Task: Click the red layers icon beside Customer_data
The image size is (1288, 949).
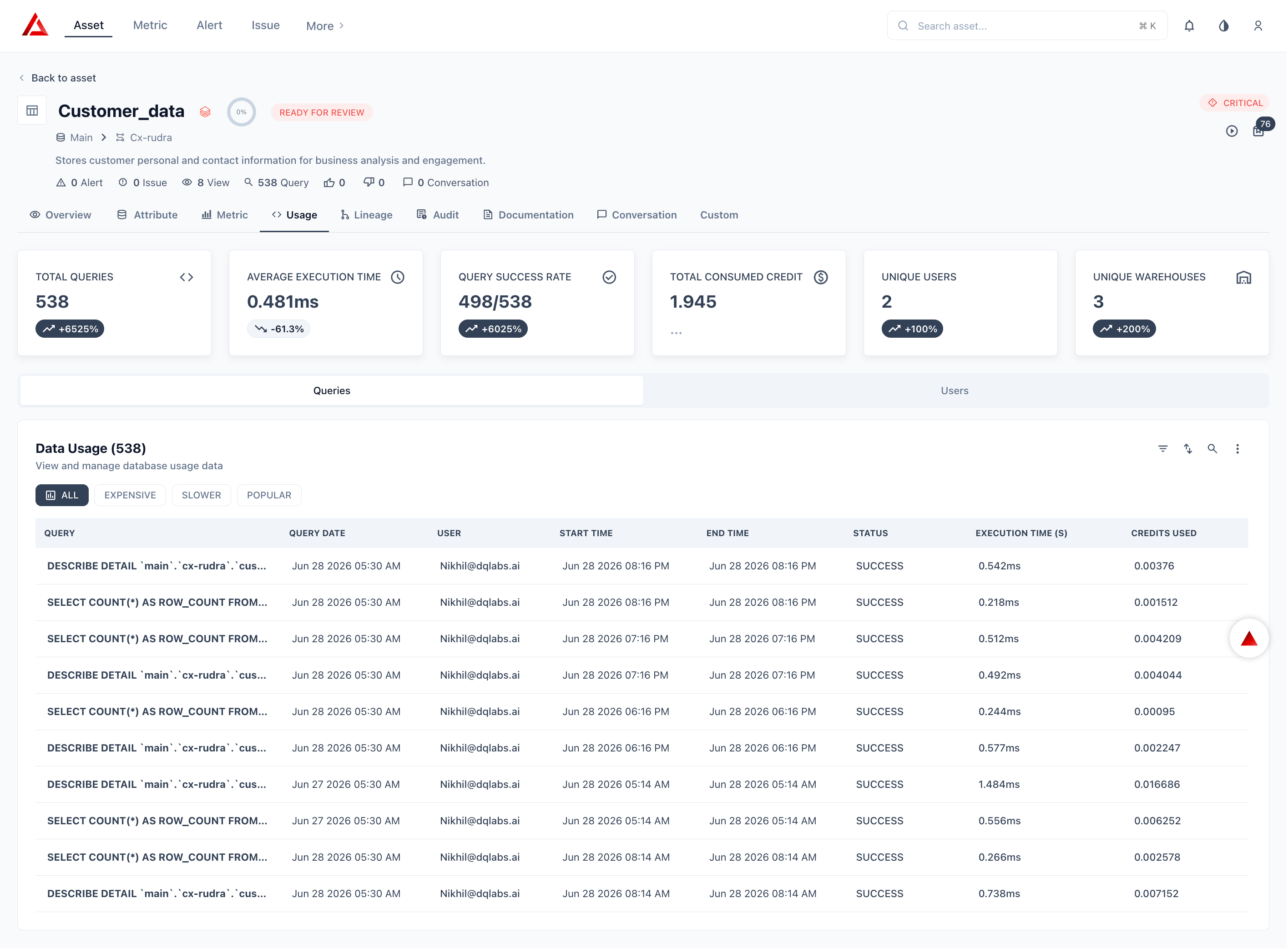Action: click(205, 112)
